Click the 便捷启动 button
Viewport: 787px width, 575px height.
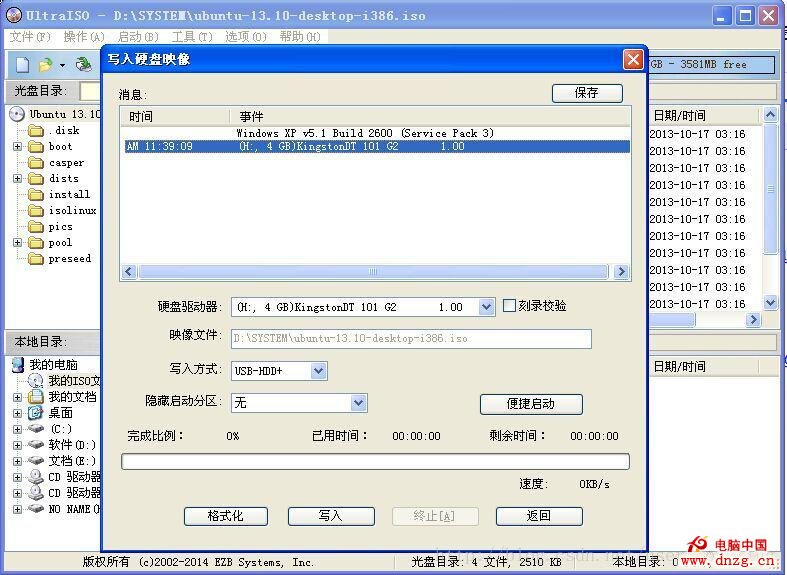pos(531,404)
